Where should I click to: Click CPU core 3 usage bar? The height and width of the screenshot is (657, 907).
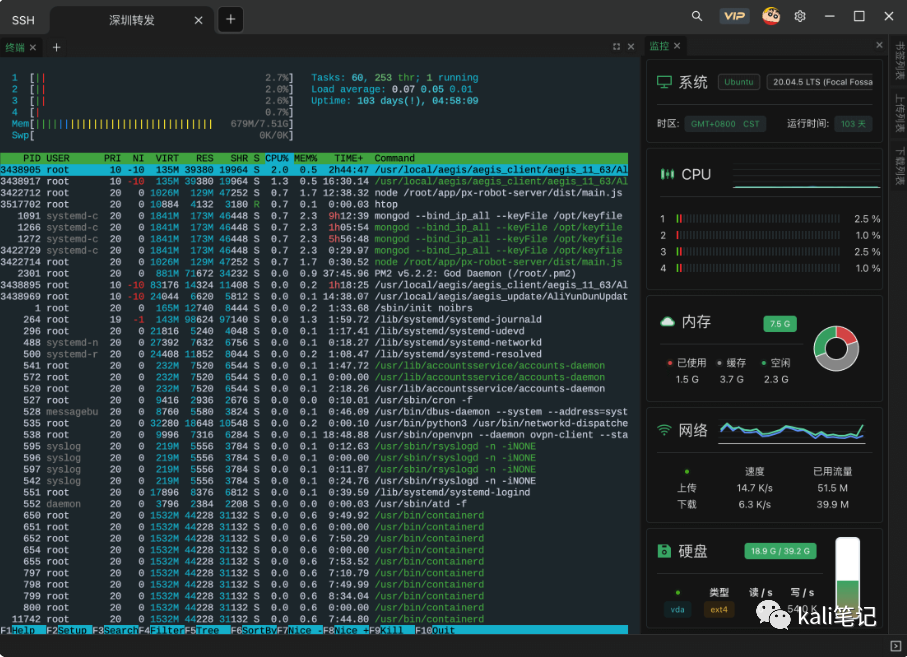(758, 252)
